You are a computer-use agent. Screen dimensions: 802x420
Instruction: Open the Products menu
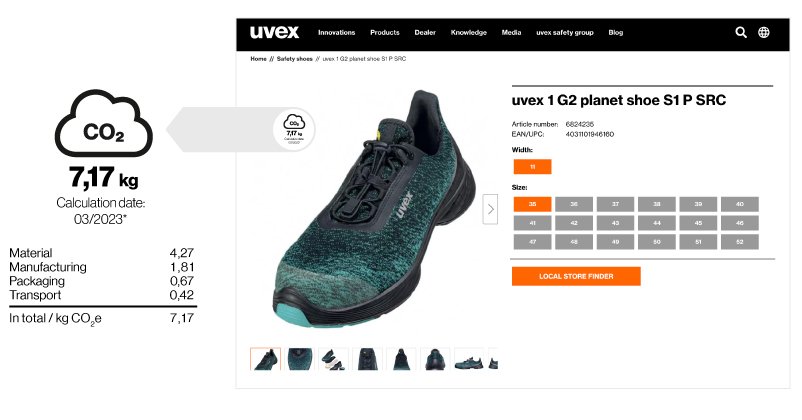385,32
